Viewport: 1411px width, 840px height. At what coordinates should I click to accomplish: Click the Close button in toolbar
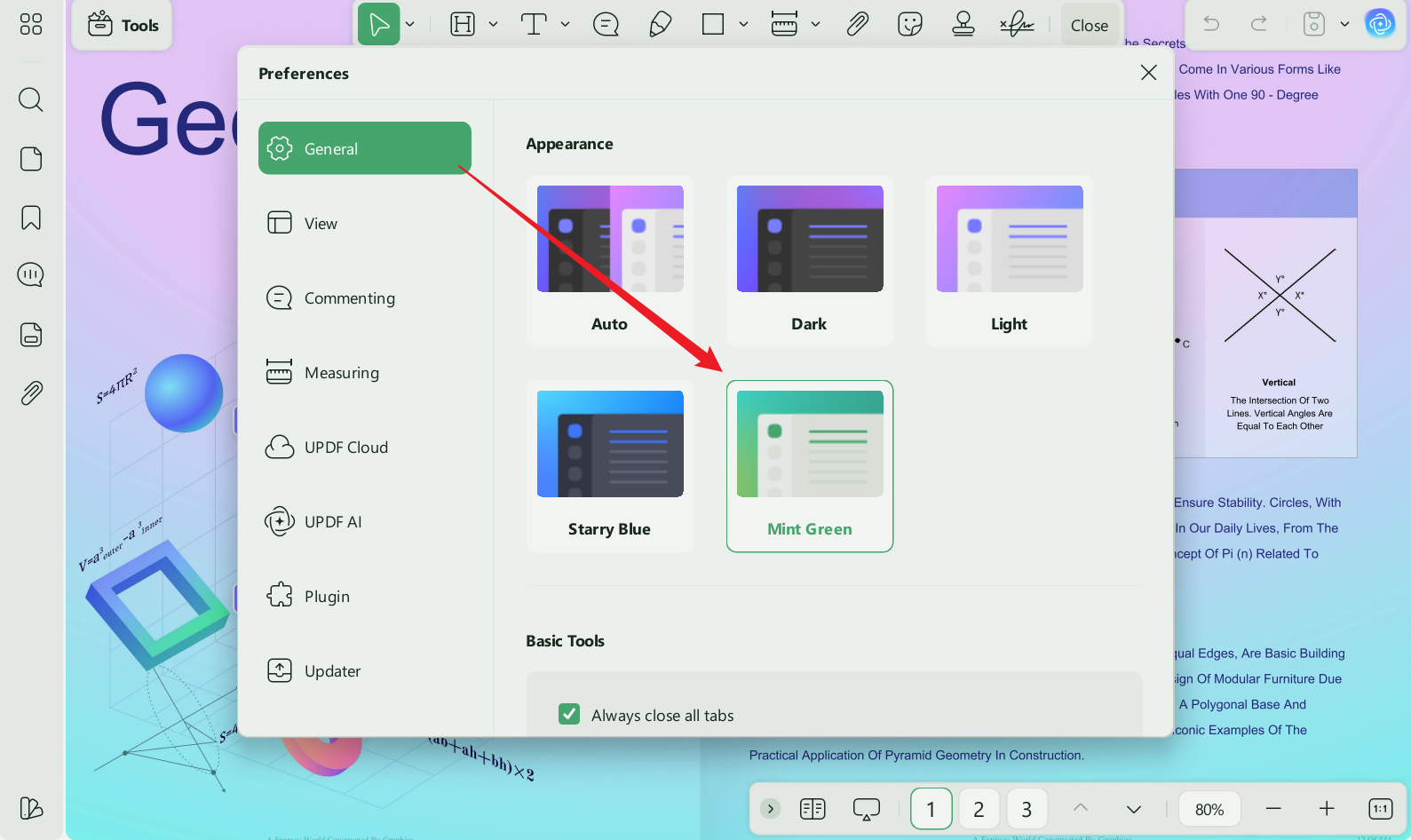pyautogui.click(x=1090, y=26)
